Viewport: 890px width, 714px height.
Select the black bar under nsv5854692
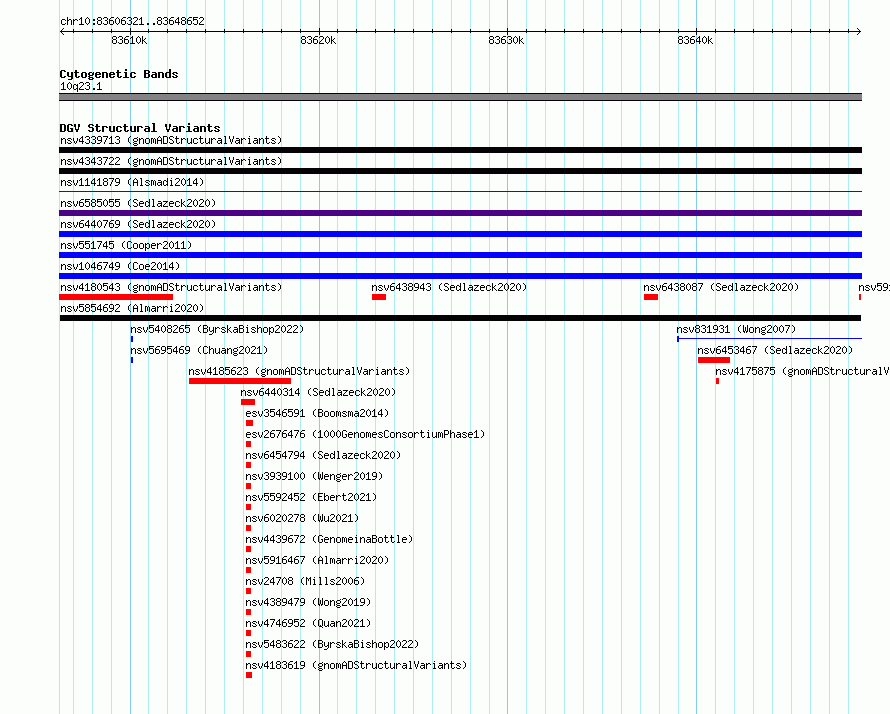(460, 318)
